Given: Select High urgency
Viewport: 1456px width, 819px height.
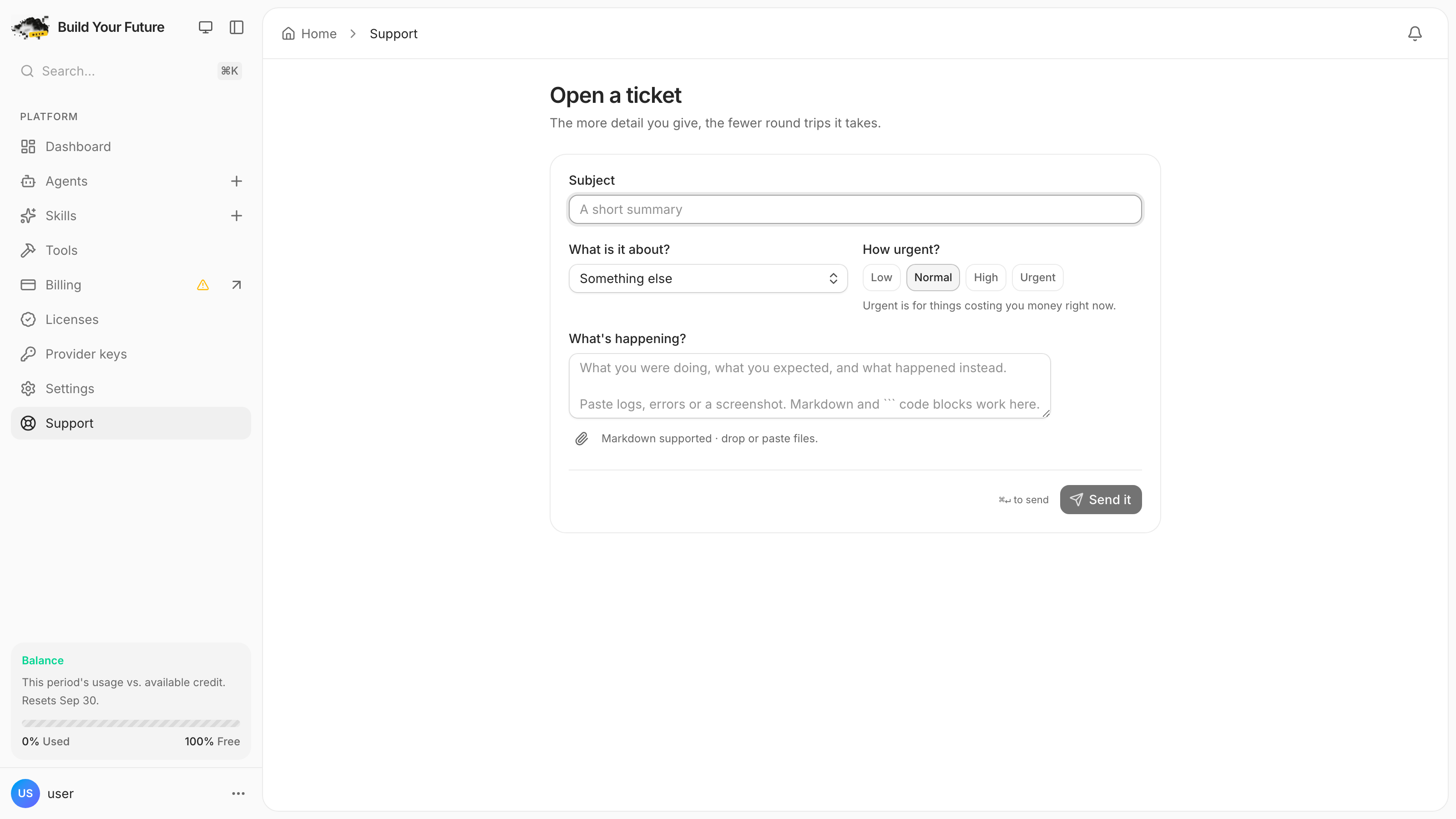Looking at the screenshot, I should [x=986, y=278].
